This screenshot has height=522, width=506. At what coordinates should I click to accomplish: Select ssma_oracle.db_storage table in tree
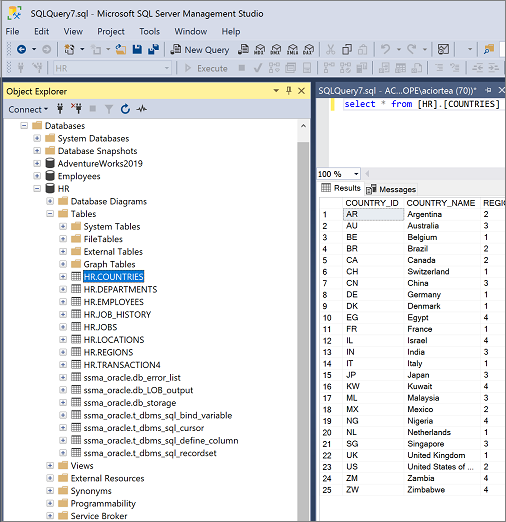coord(130,403)
